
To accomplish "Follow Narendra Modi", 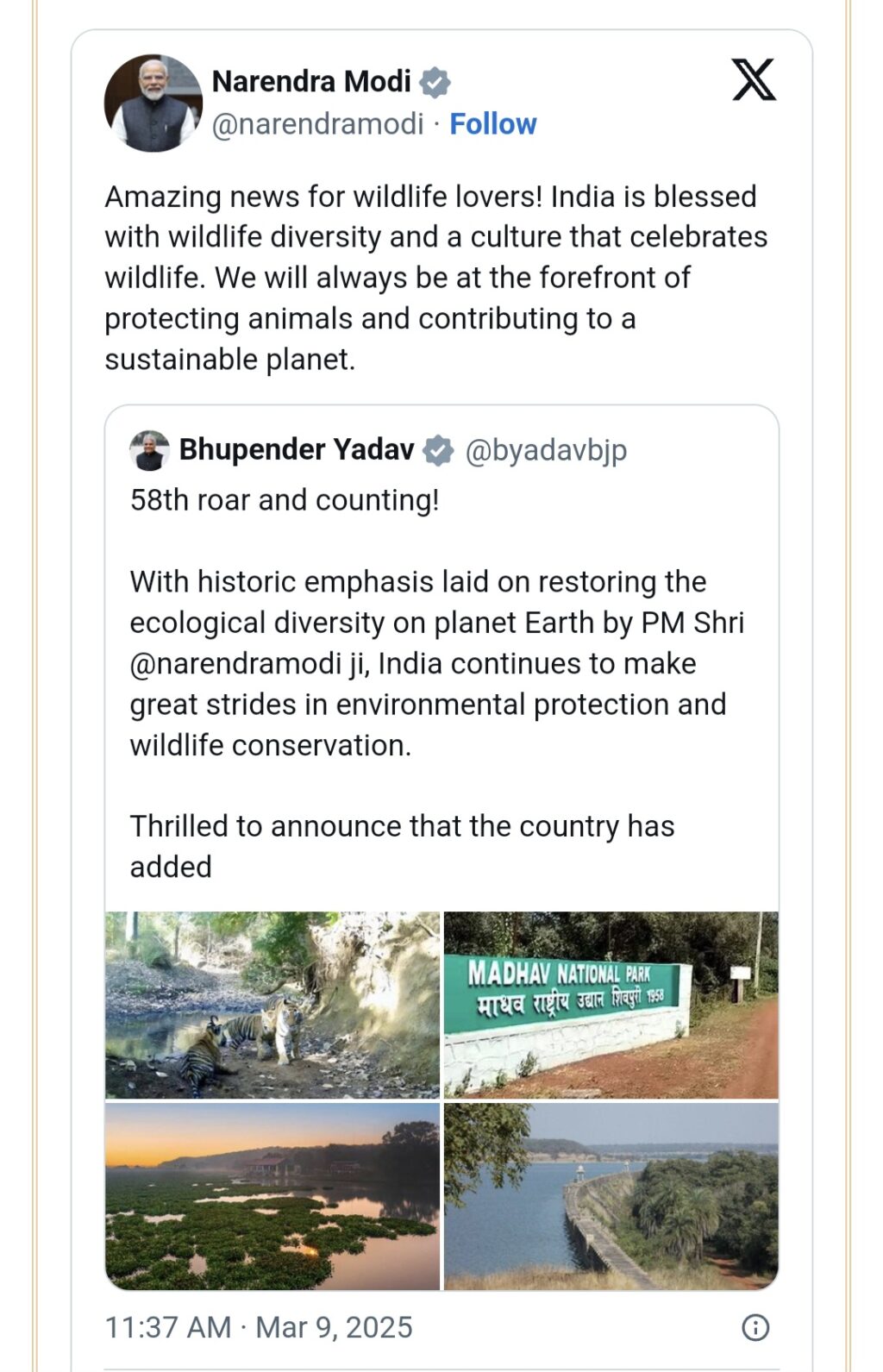I will click(493, 124).
